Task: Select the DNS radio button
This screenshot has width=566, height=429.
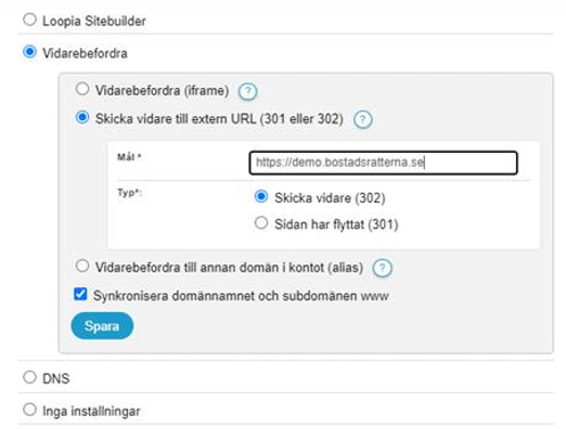Action: (30, 377)
